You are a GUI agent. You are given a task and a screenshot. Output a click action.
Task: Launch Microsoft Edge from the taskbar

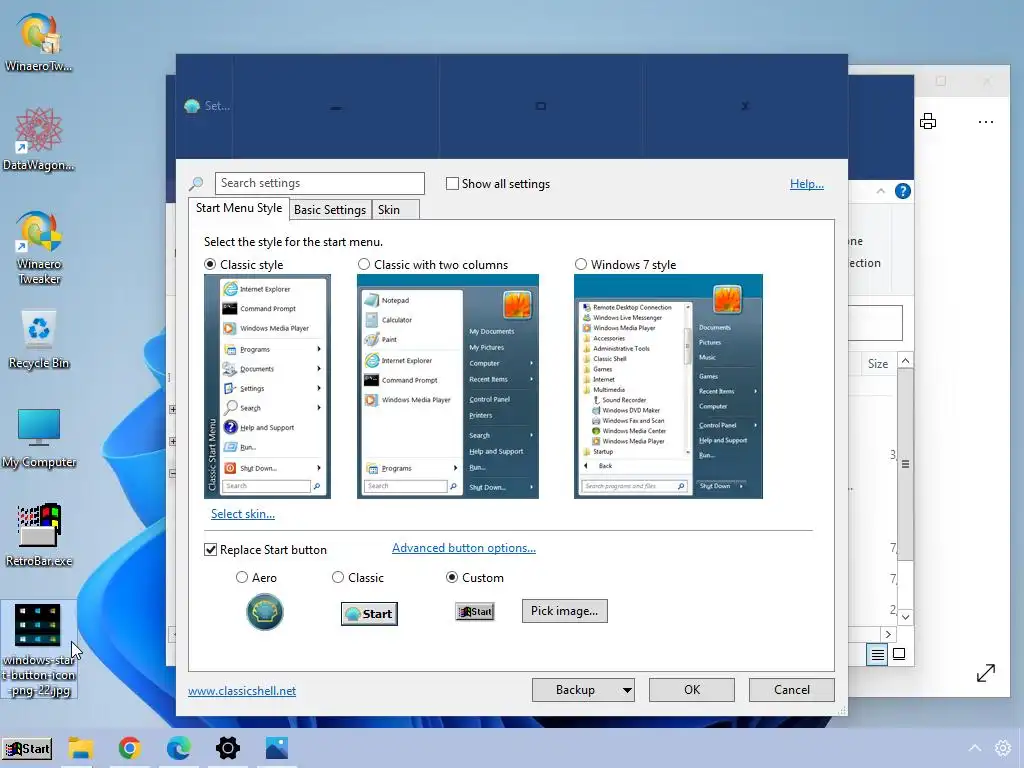(178, 748)
